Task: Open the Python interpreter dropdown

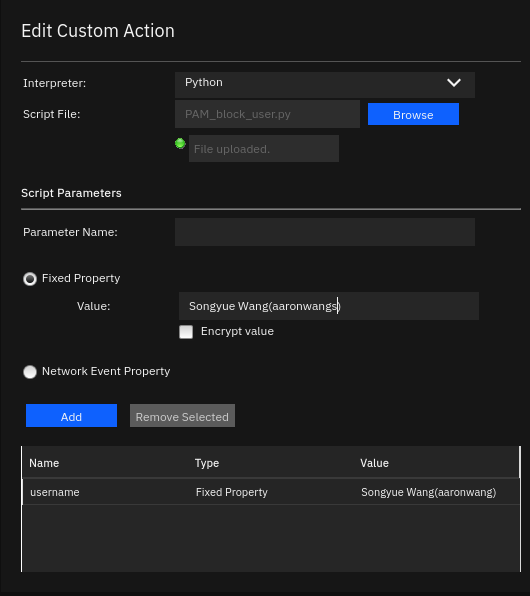Action: pyautogui.click(x=325, y=85)
